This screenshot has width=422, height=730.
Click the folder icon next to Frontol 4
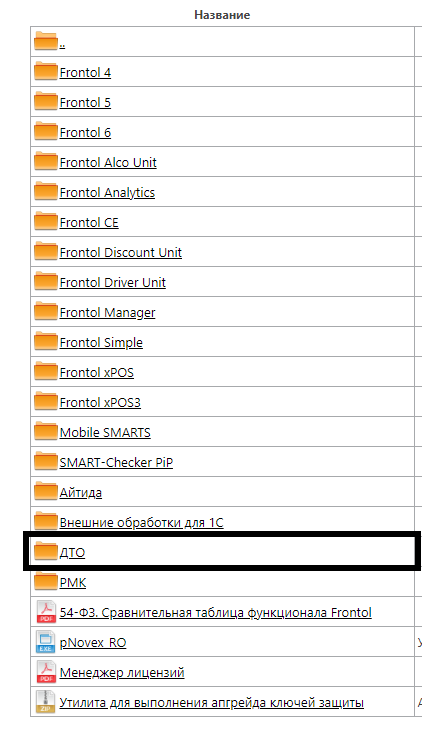tap(45, 71)
